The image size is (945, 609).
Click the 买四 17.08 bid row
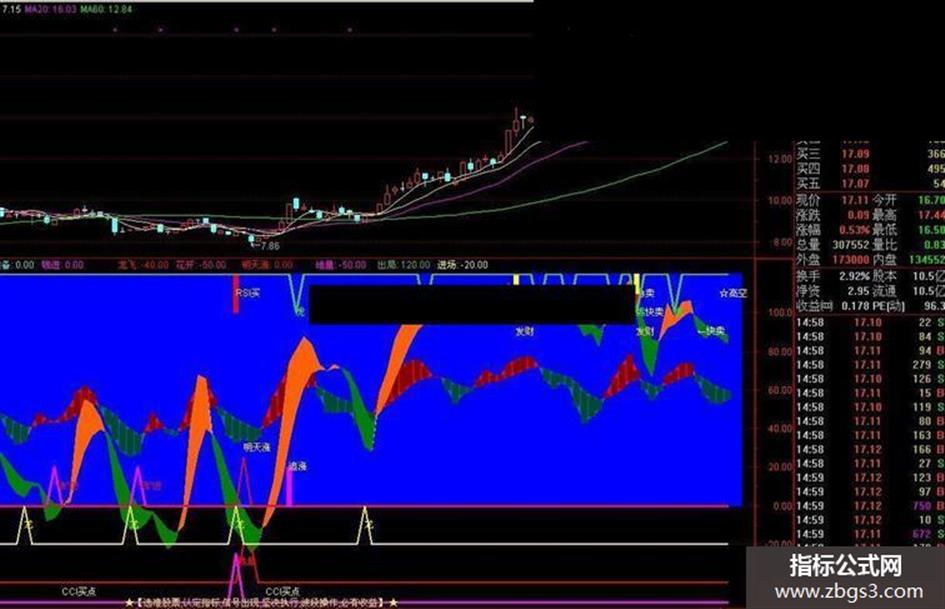[870, 169]
